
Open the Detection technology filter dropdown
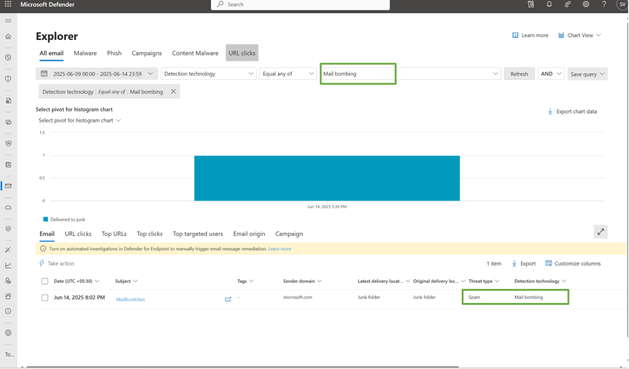[209, 74]
